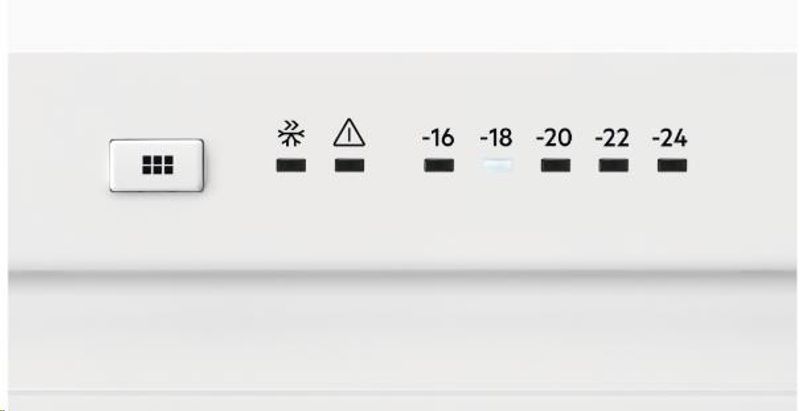800x411 pixels.
Task: Click the lower freezer door front surface
Action: [x=402, y=339]
